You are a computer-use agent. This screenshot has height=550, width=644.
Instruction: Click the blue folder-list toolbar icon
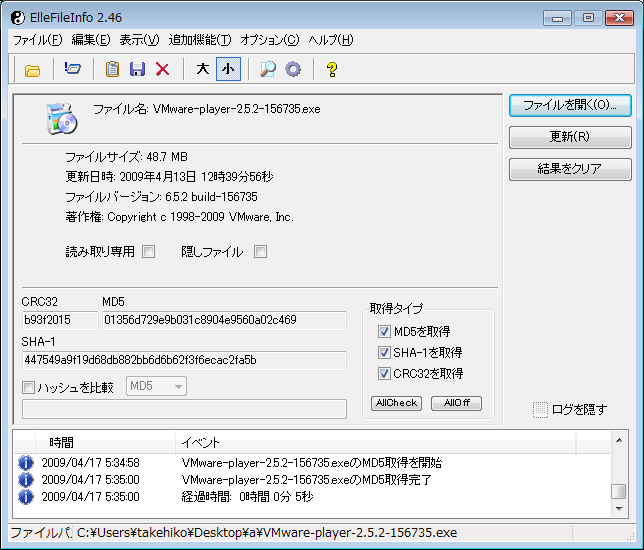(72, 69)
